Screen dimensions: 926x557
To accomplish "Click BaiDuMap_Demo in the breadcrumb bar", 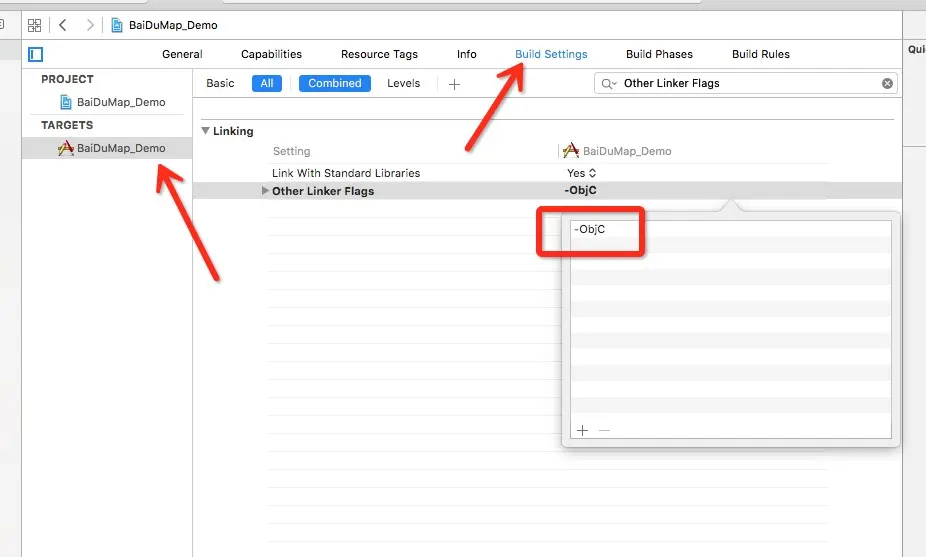I will coord(173,25).
